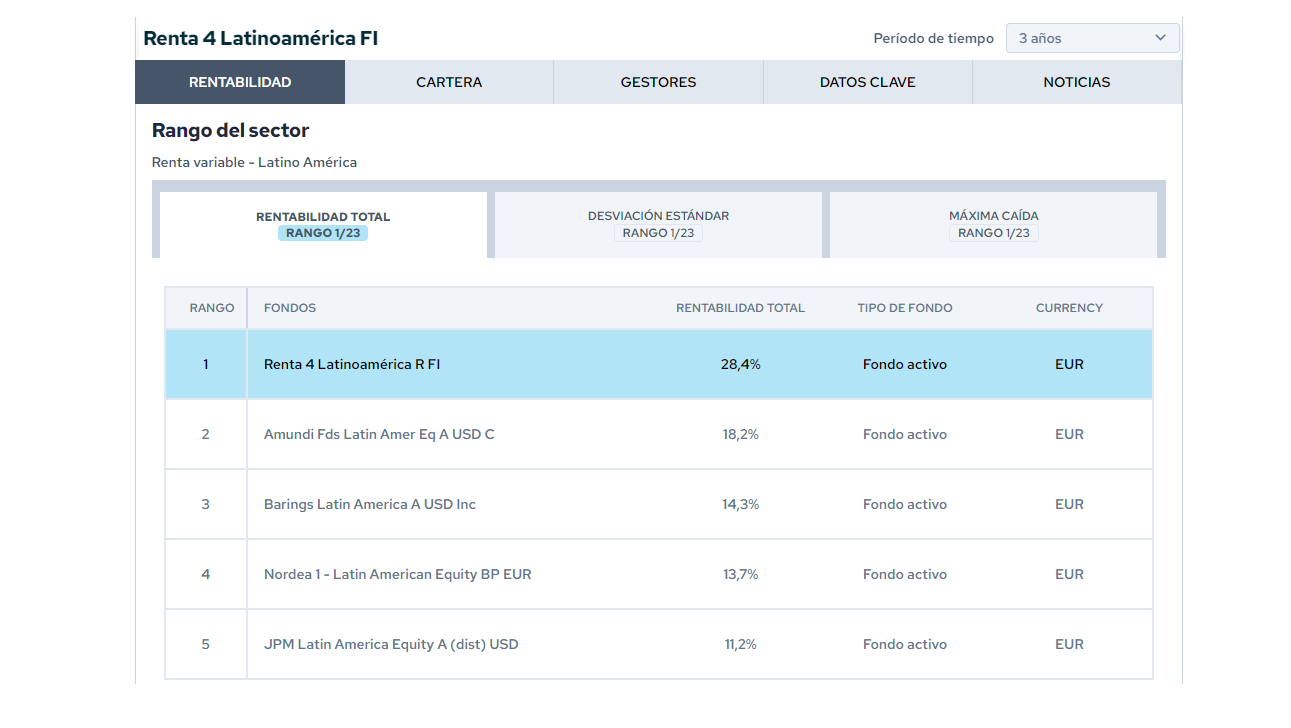Open the CARTERA tab
The height and width of the screenshot is (728, 1291).
449,82
